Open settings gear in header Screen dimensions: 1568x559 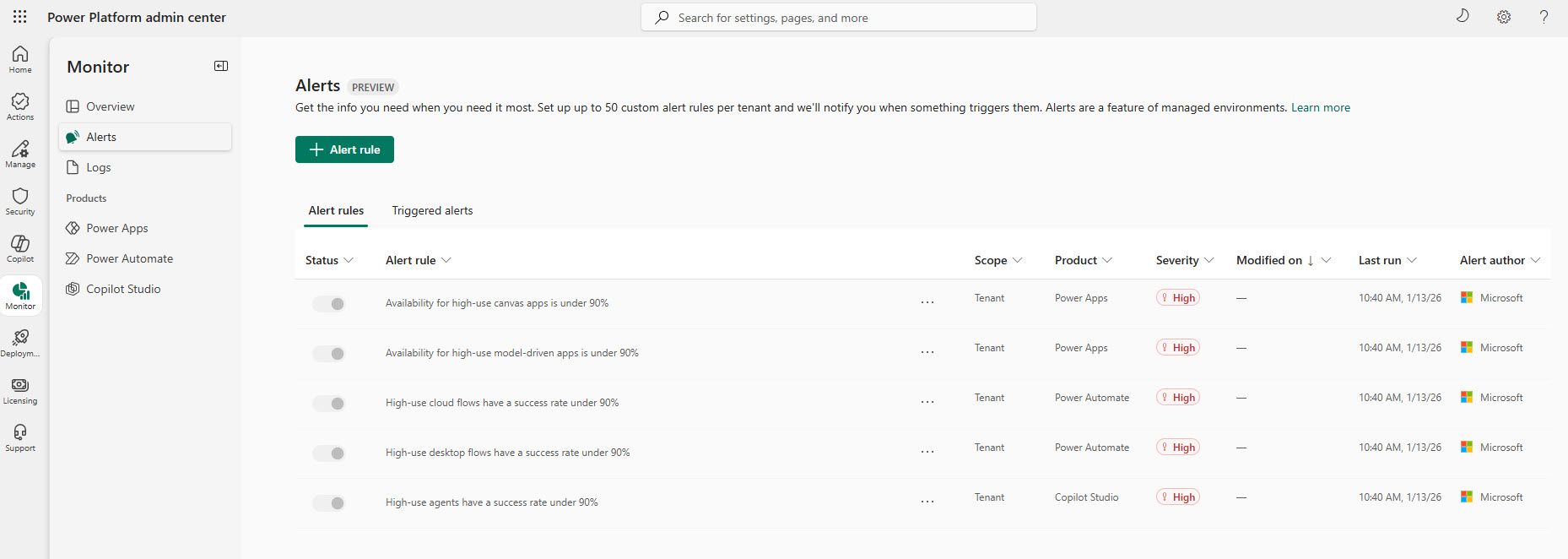1503,17
